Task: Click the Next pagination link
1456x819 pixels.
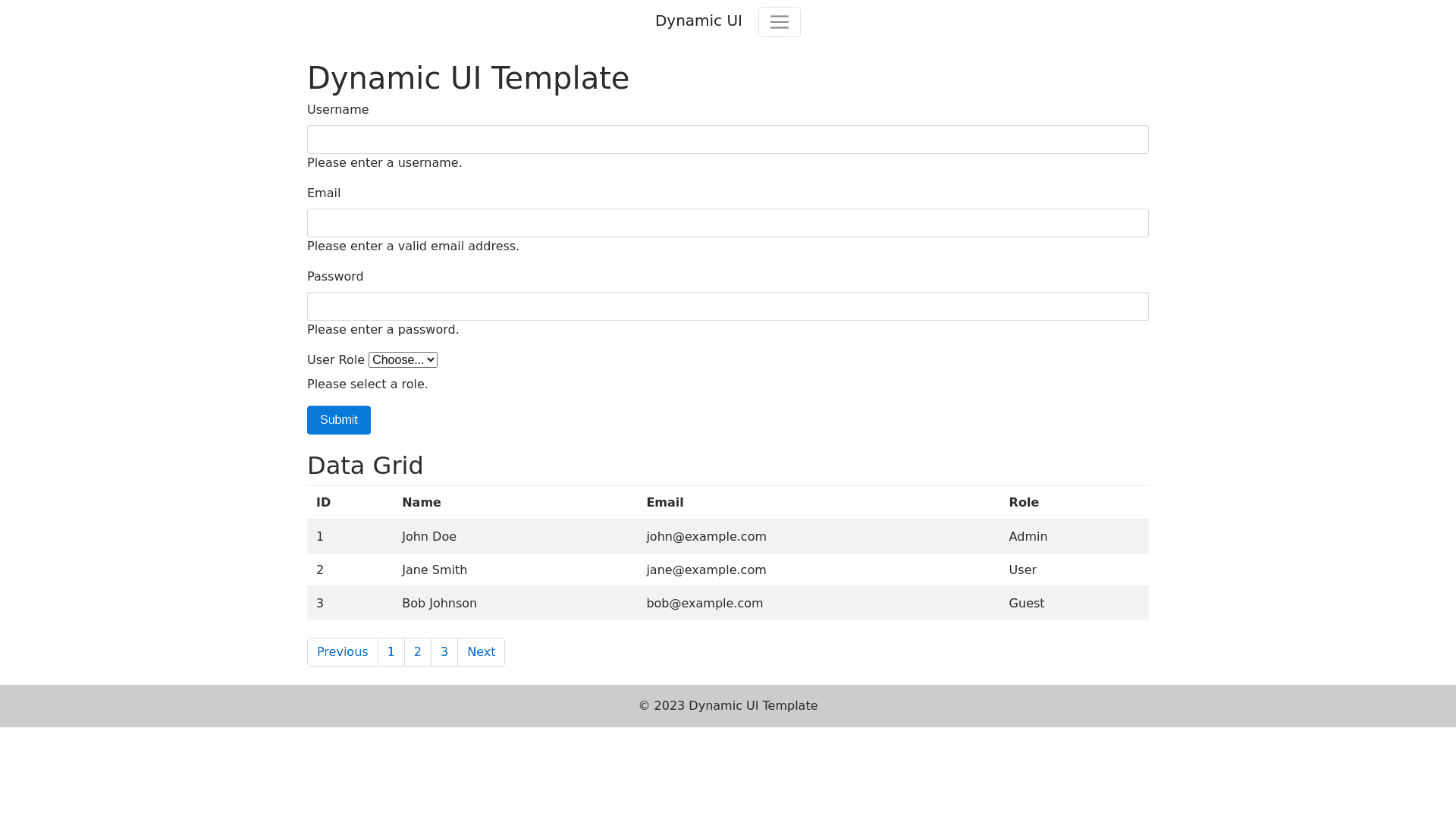Action: coord(481,651)
